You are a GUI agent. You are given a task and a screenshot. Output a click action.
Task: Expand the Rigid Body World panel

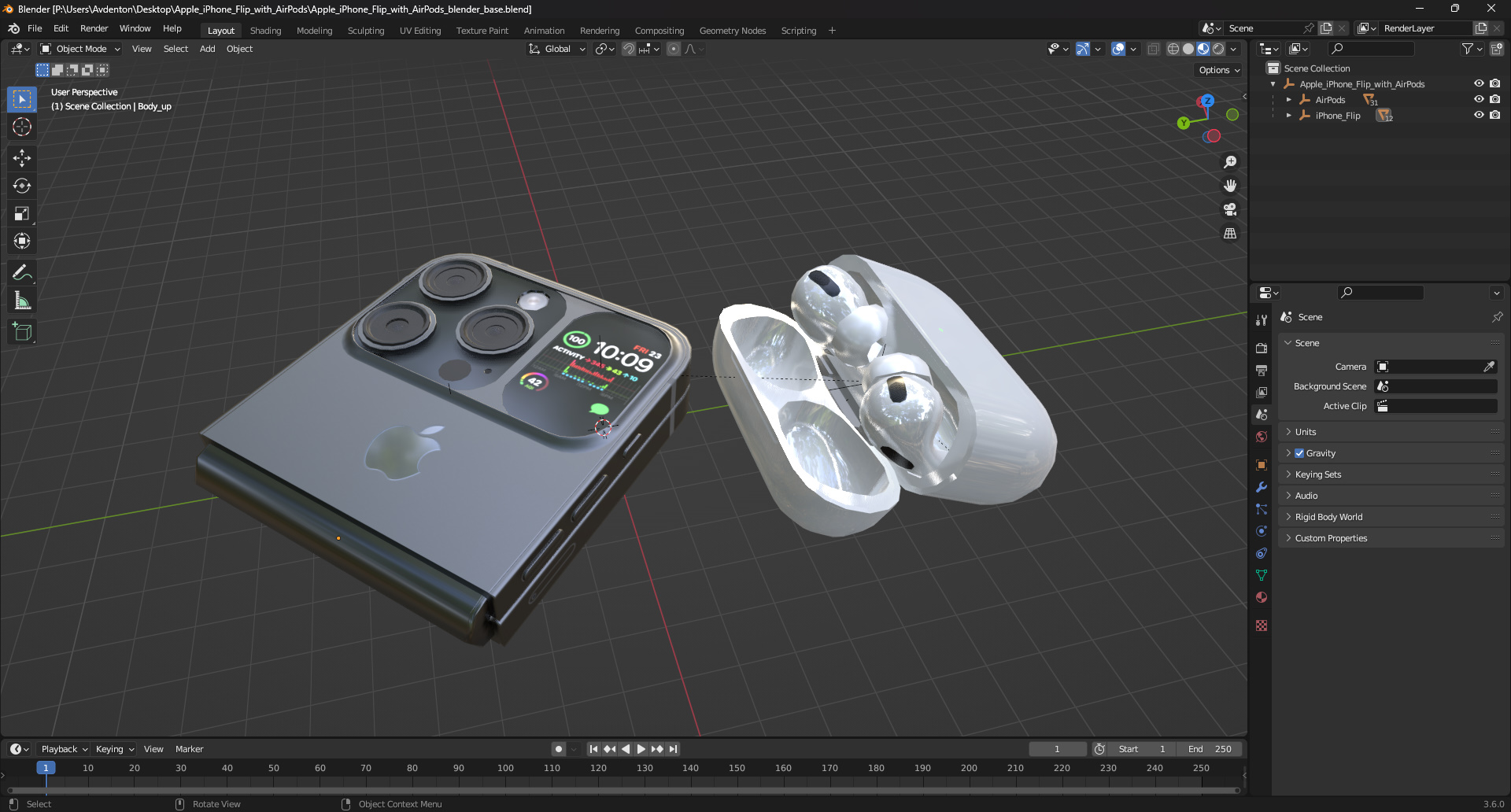(1391, 517)
